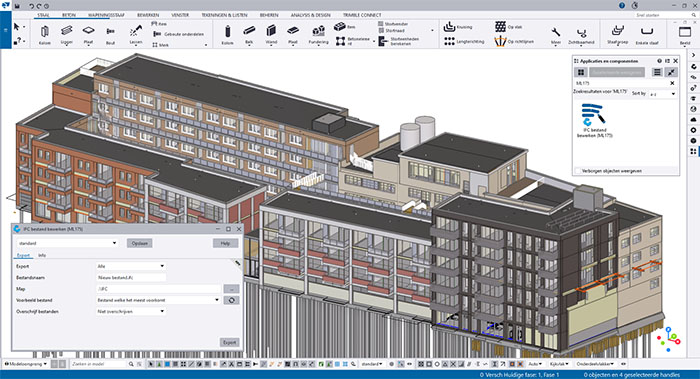The image size is (700, 379).
Task: Switch to the Info tab in IFC dialog
Action: [x=42, y=255]
